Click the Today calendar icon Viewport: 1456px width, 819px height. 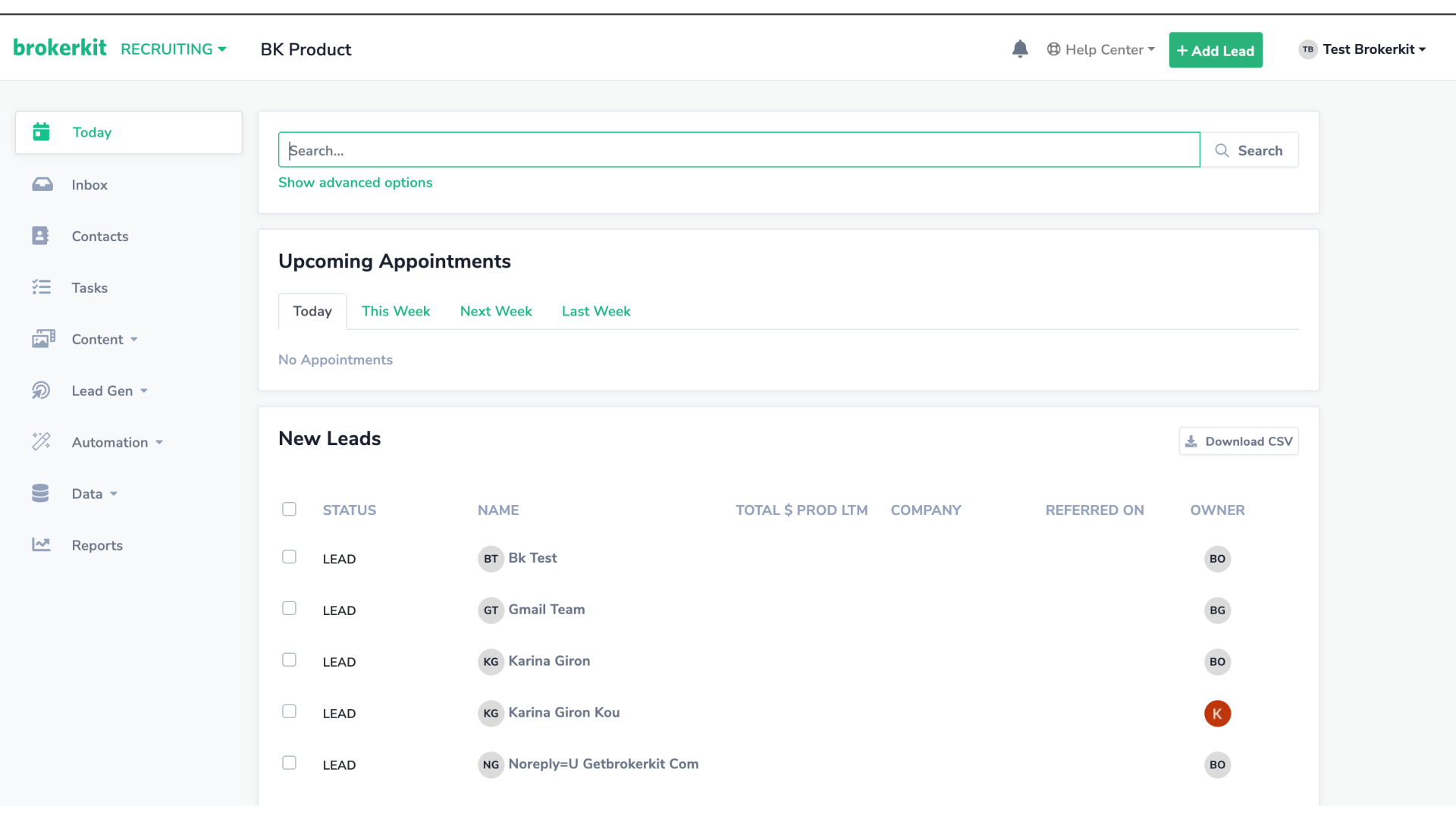42,132
